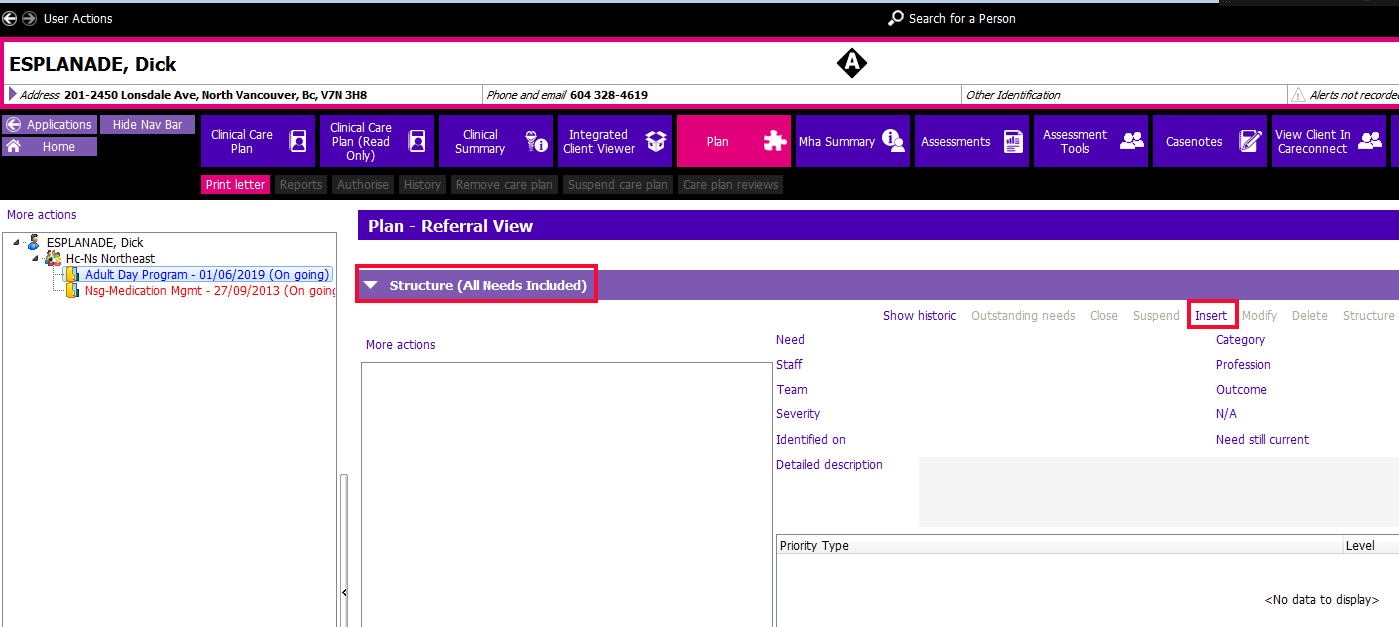The width and height of the screenshot is (1399, 627).
Task: Click the back arrow icon beside User Actions
Action: (10, 18)
